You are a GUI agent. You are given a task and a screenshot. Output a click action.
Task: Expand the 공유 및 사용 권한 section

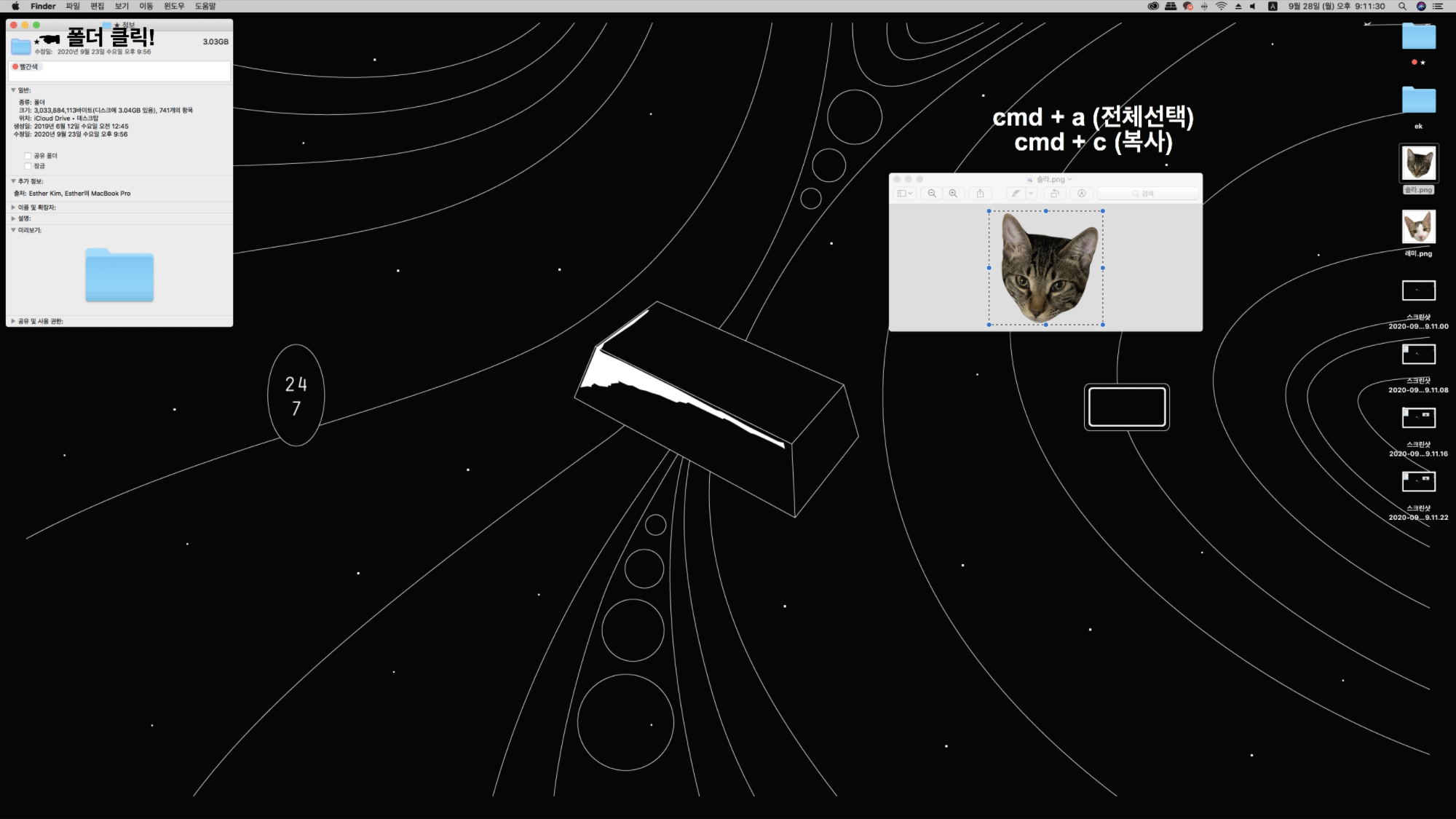13,321
